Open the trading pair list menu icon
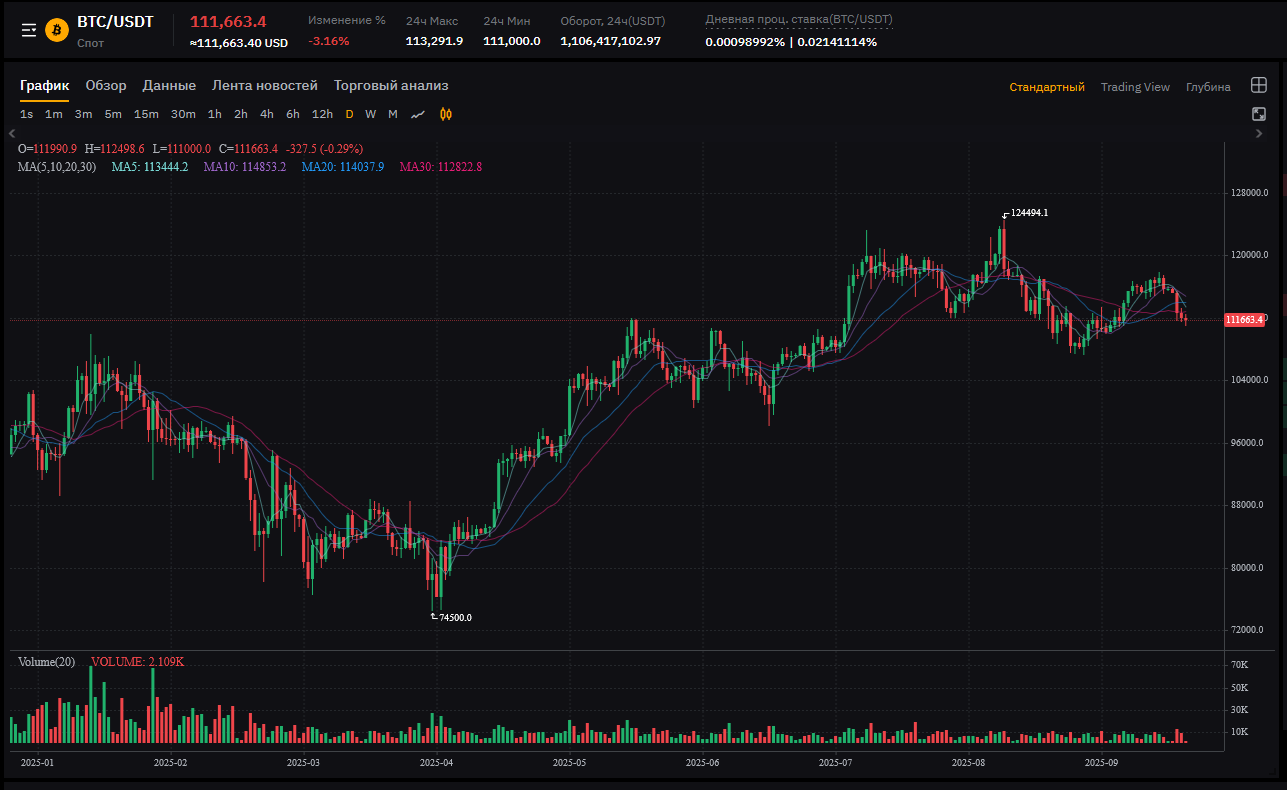The height and width of the screenshot is (790, 1287). (29, 30)
